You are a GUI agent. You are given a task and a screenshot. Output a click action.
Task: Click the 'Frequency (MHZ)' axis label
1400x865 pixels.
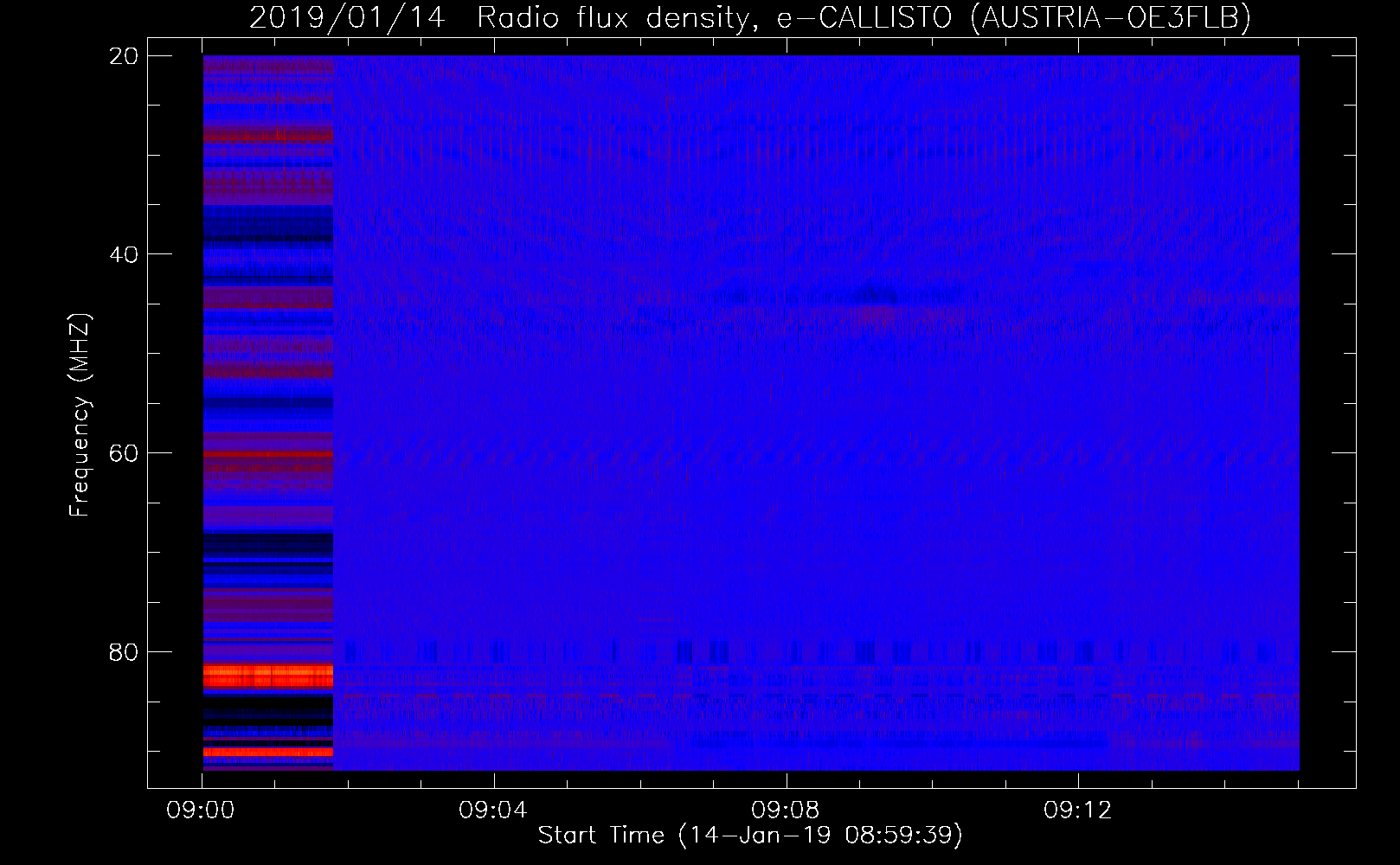click(80, 415)
